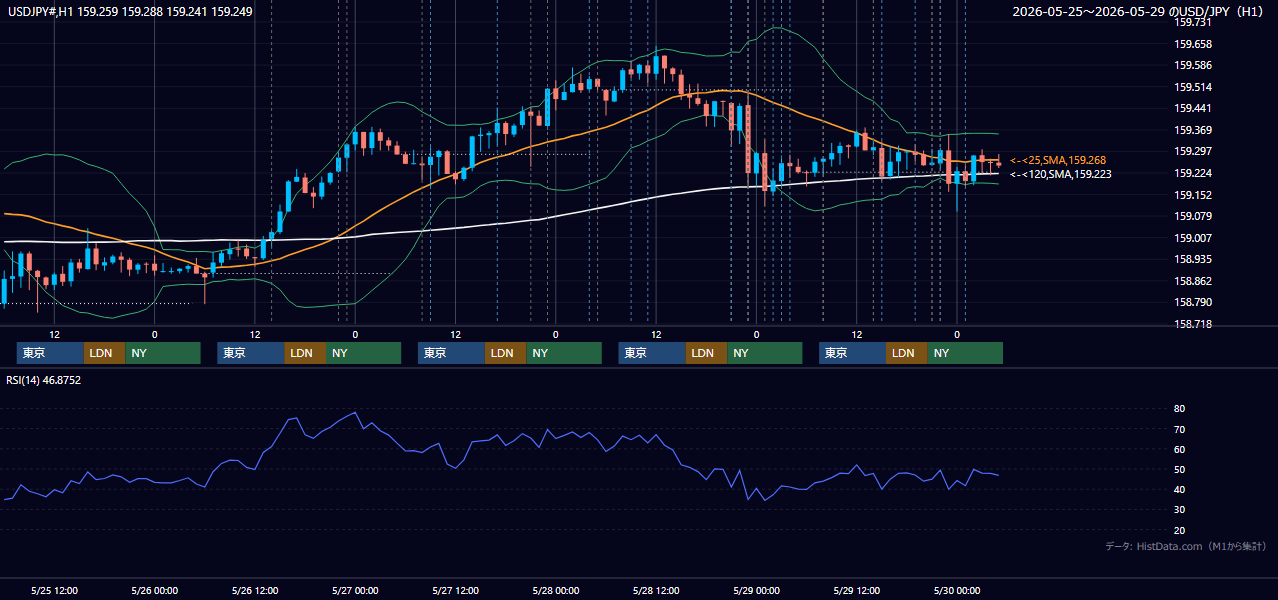Click price axis label 158.935
Image resolution: width=1278 pixels, height=600 pixels.
pos(1193,259)
